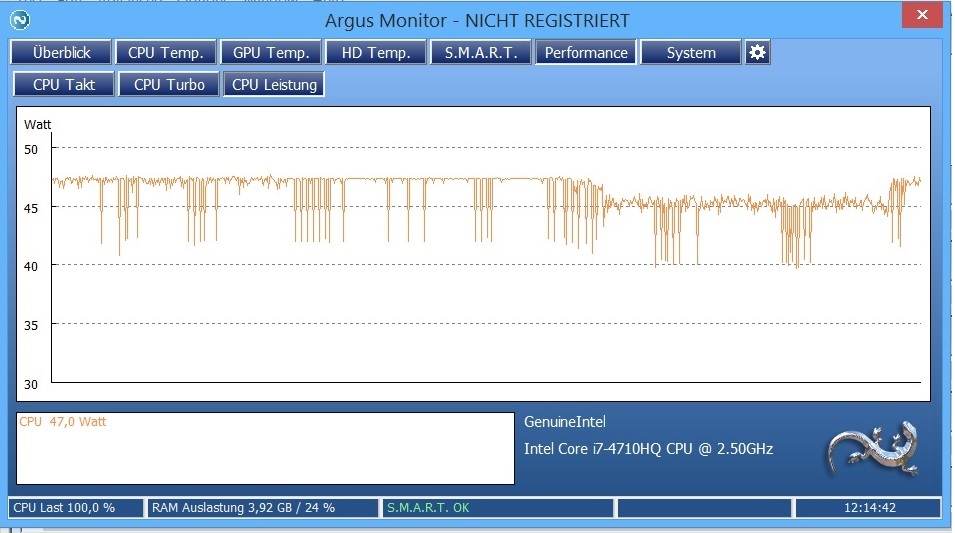This screenshot has width=955, height=533.
Task: Open the settings gear icon
Action: tap(757, 52)
